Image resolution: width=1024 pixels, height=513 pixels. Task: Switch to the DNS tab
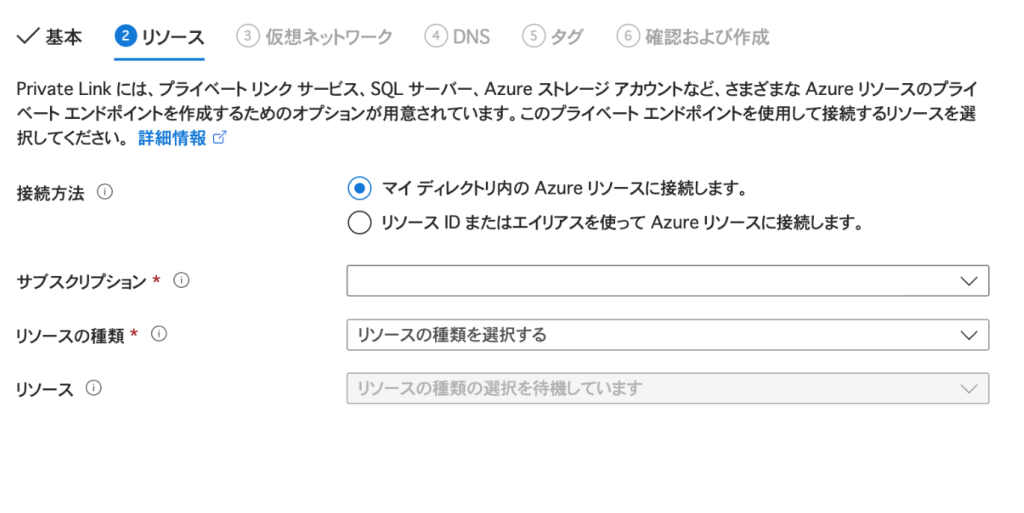point(471,37)
